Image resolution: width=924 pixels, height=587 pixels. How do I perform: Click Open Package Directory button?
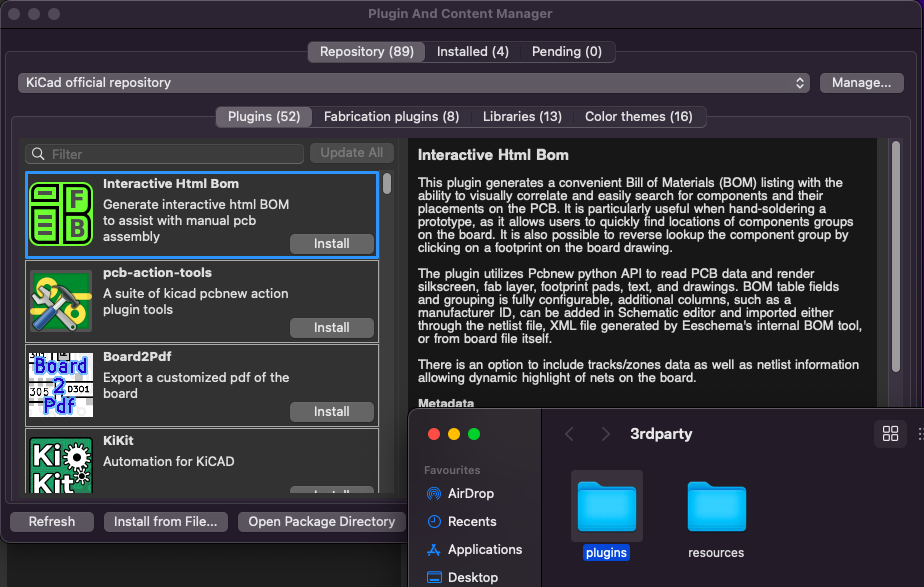(x=322, y=522)
